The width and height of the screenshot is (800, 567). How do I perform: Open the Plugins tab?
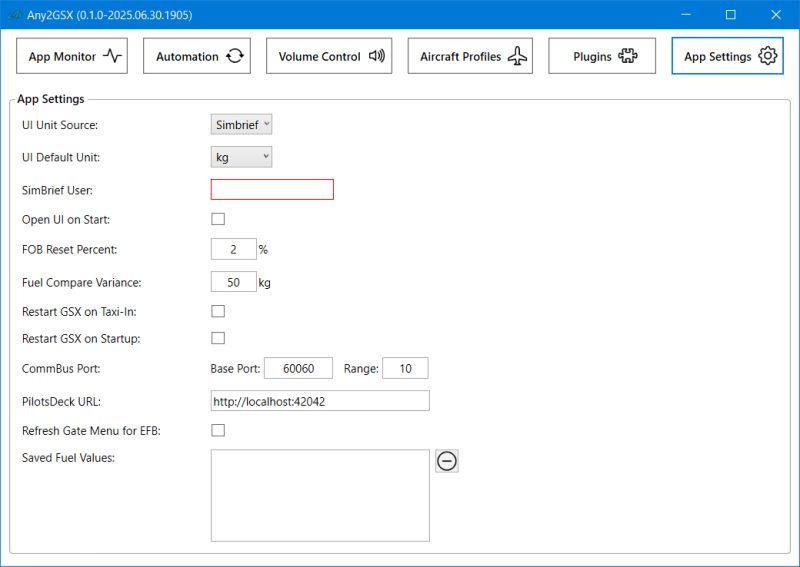[x=602, y=56]
